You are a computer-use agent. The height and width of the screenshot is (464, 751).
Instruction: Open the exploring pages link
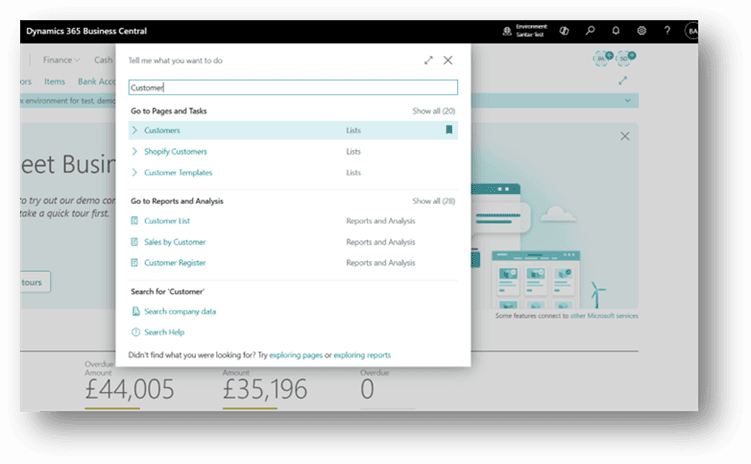299,355
